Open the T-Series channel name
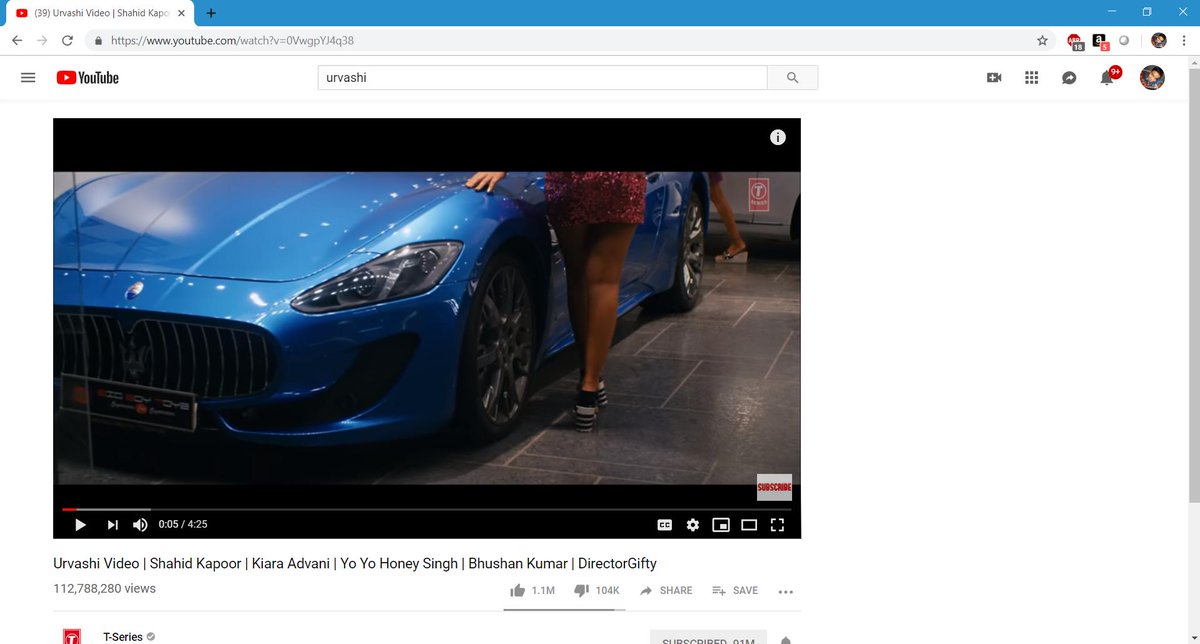 123,636
